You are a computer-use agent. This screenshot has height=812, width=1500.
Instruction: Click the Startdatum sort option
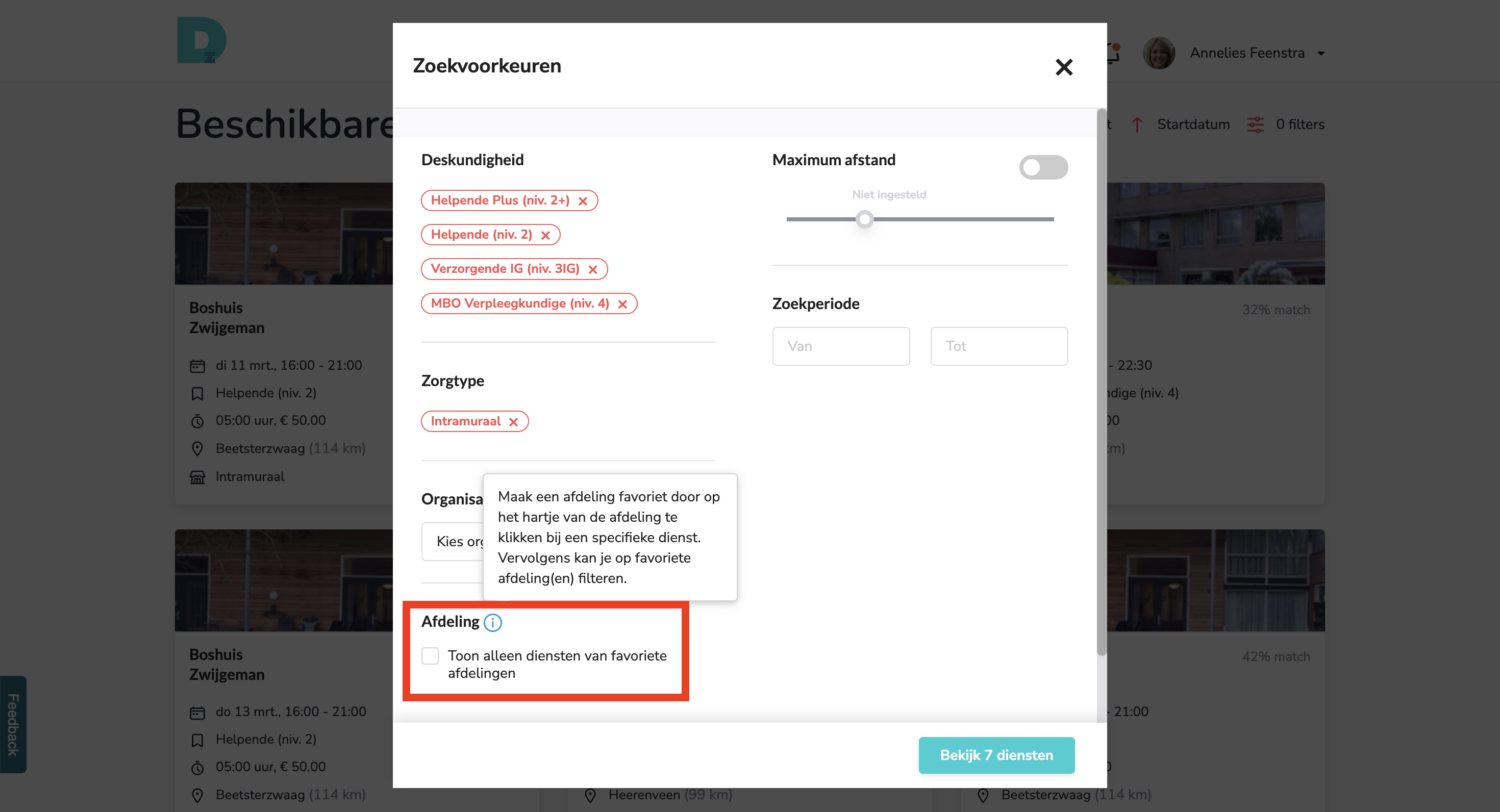[1193, 124]
